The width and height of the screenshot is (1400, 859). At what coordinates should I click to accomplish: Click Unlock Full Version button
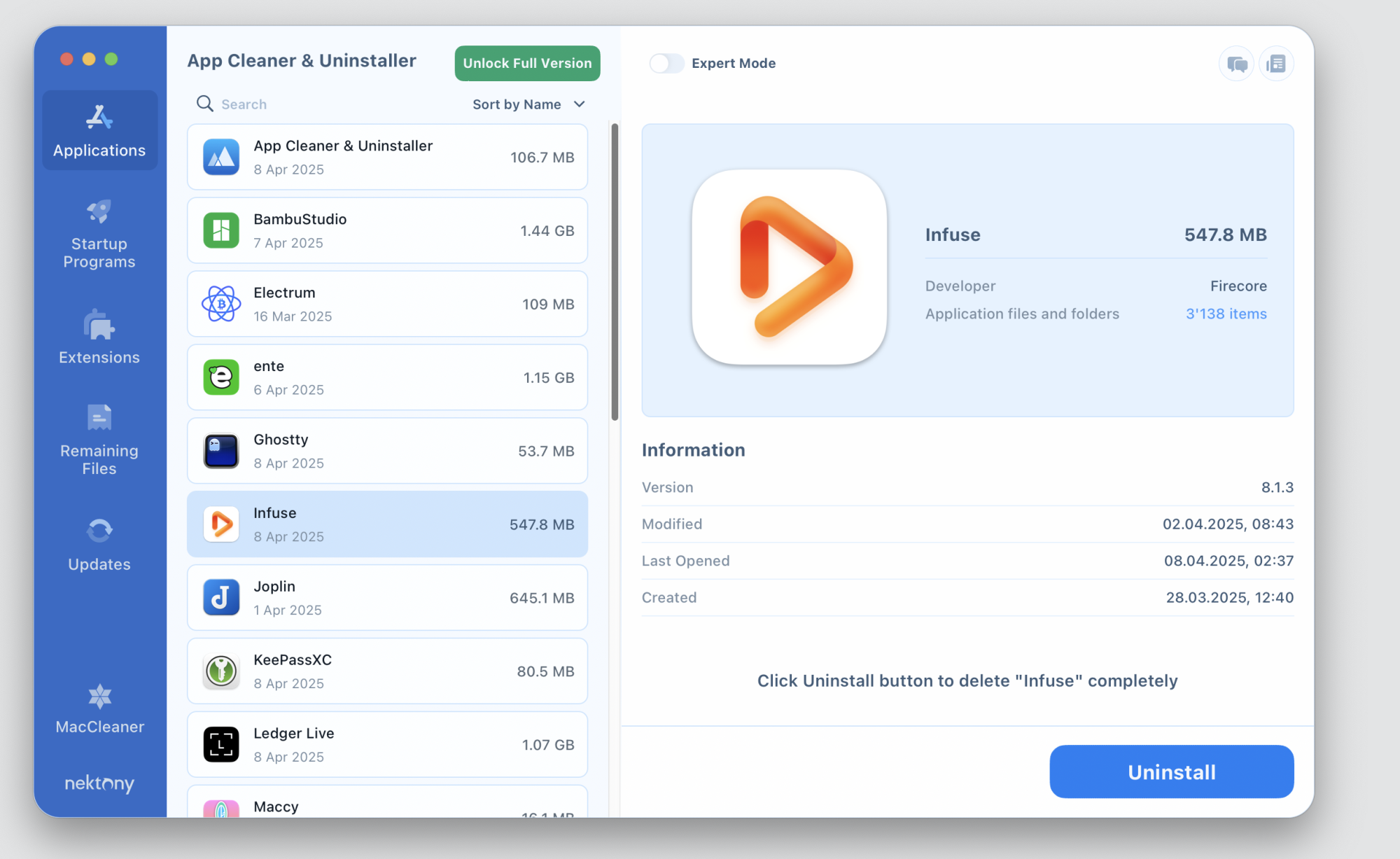tap(527, 63)
